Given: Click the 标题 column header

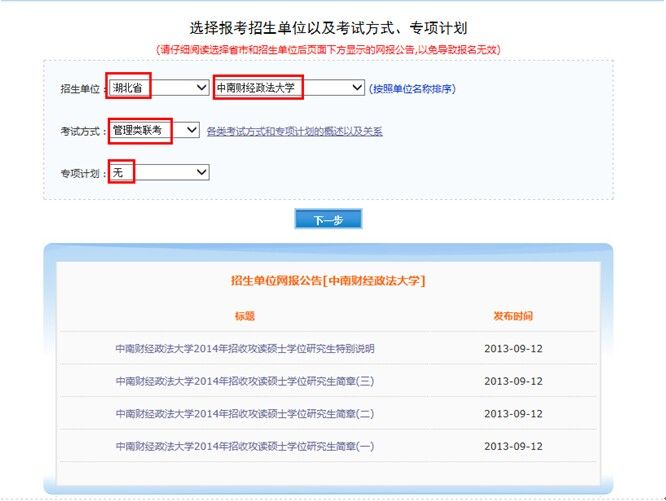Looking at the screenshot, I should click(x=245, y=316).
